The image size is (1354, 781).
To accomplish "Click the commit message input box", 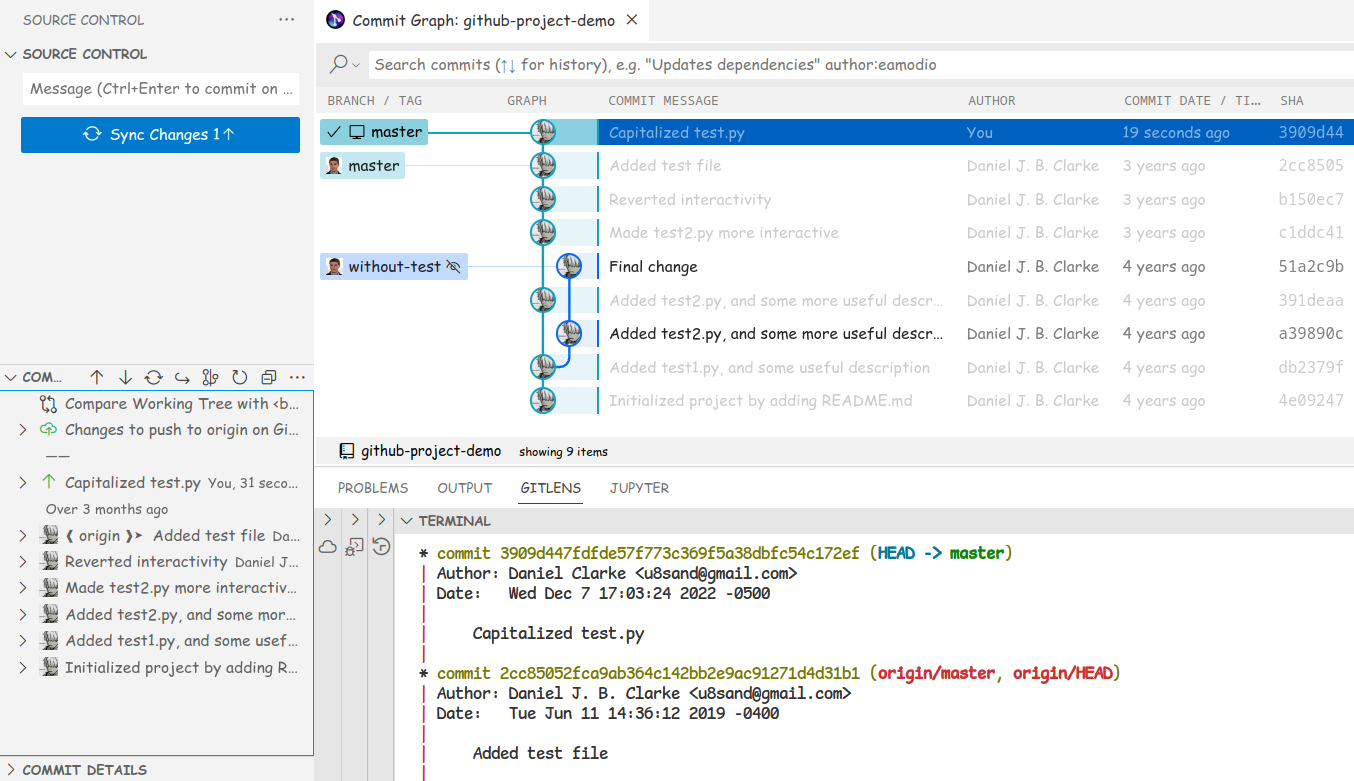I will (x=160, y=89).
